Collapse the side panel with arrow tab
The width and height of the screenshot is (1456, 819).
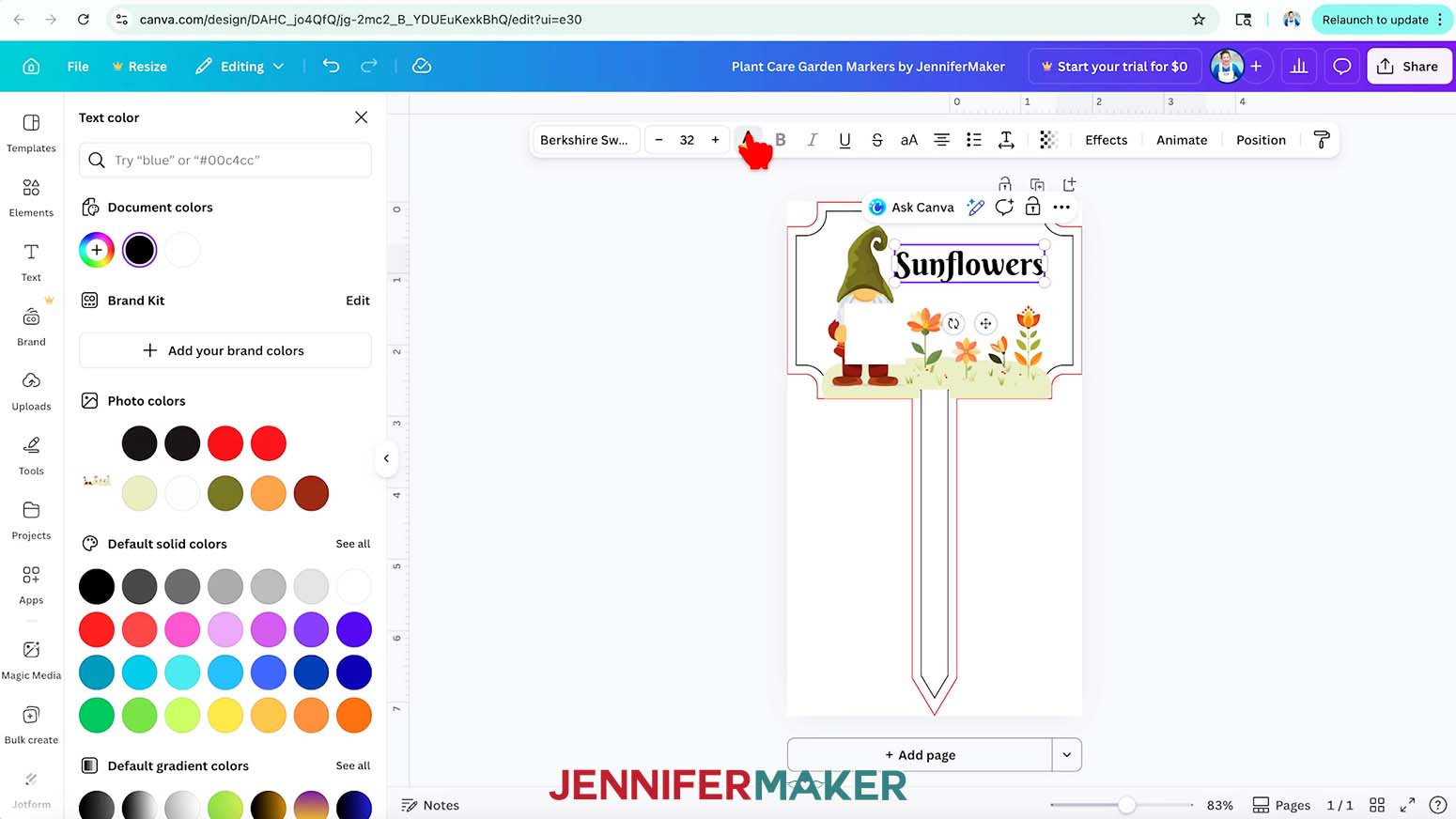pos(386,458)
